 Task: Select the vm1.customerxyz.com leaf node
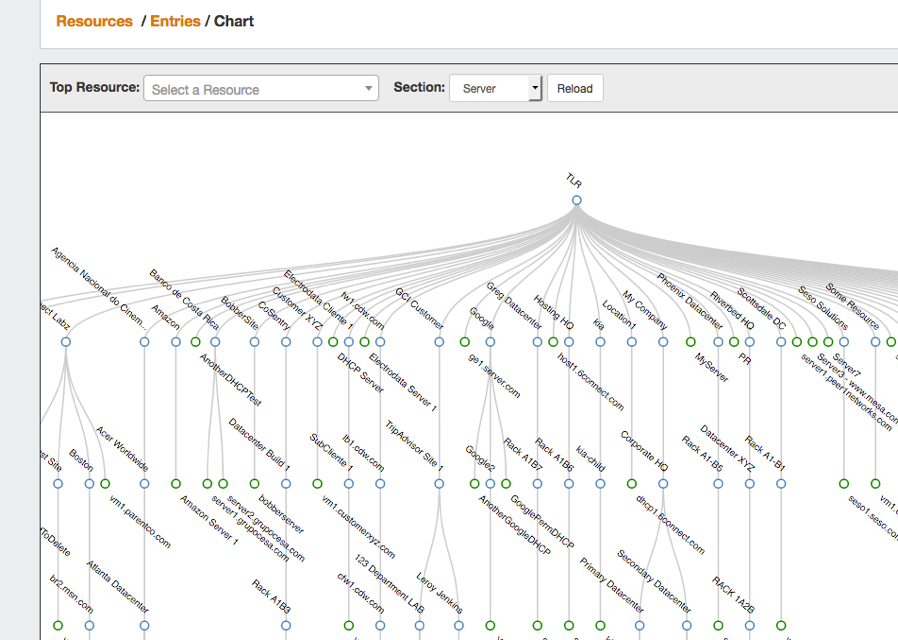point(317,484)
